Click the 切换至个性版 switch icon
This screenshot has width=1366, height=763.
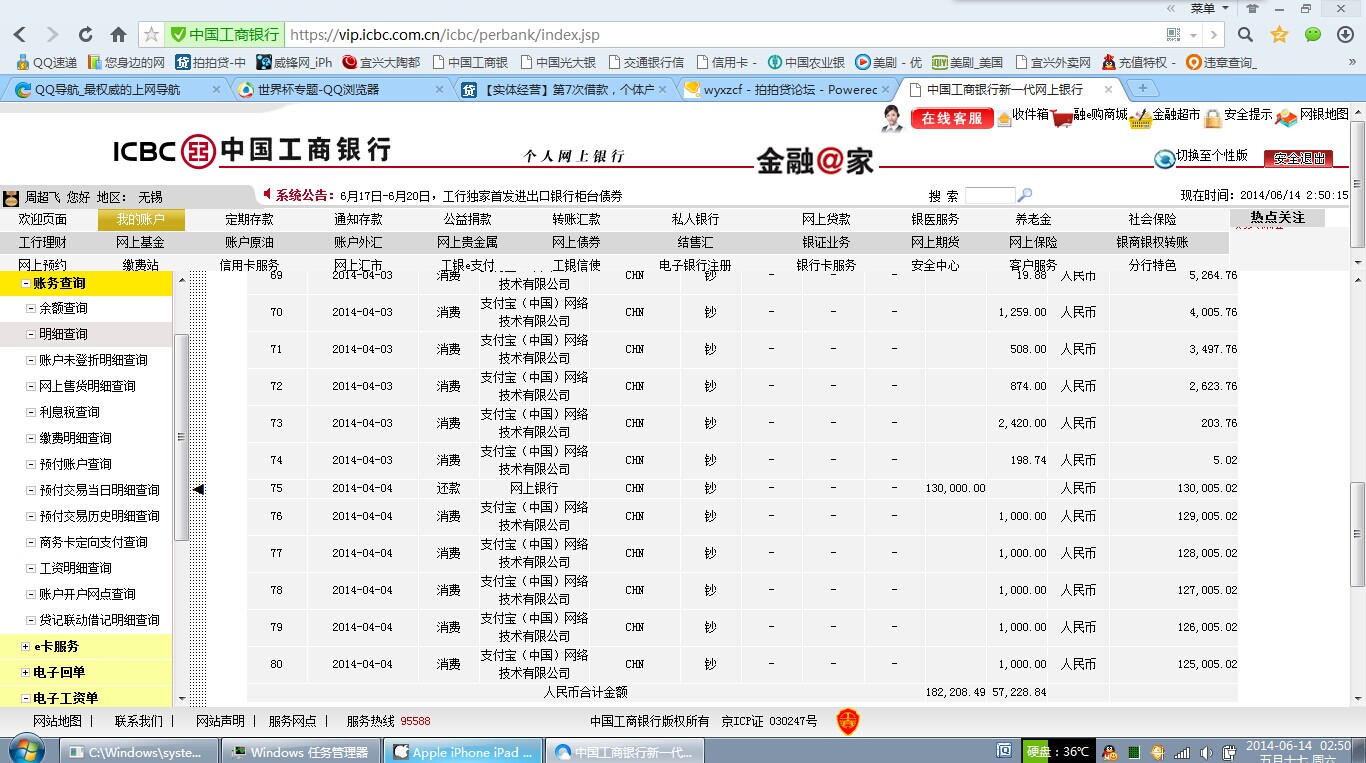(1164, 158)
